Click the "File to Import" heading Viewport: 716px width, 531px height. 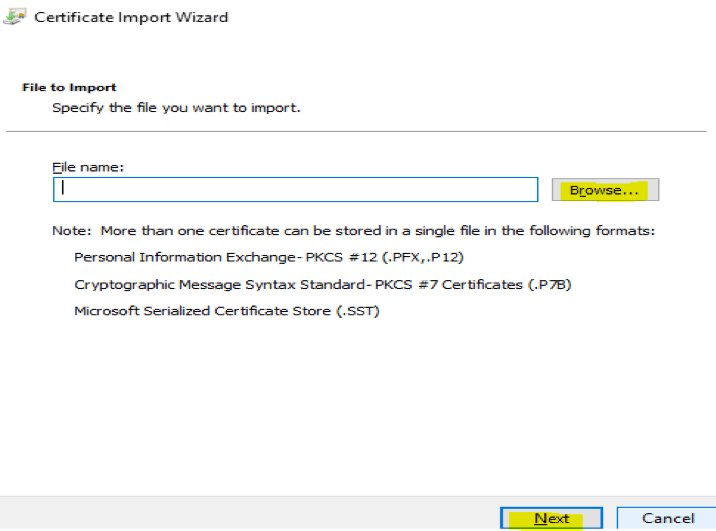(x=69, y=87)
